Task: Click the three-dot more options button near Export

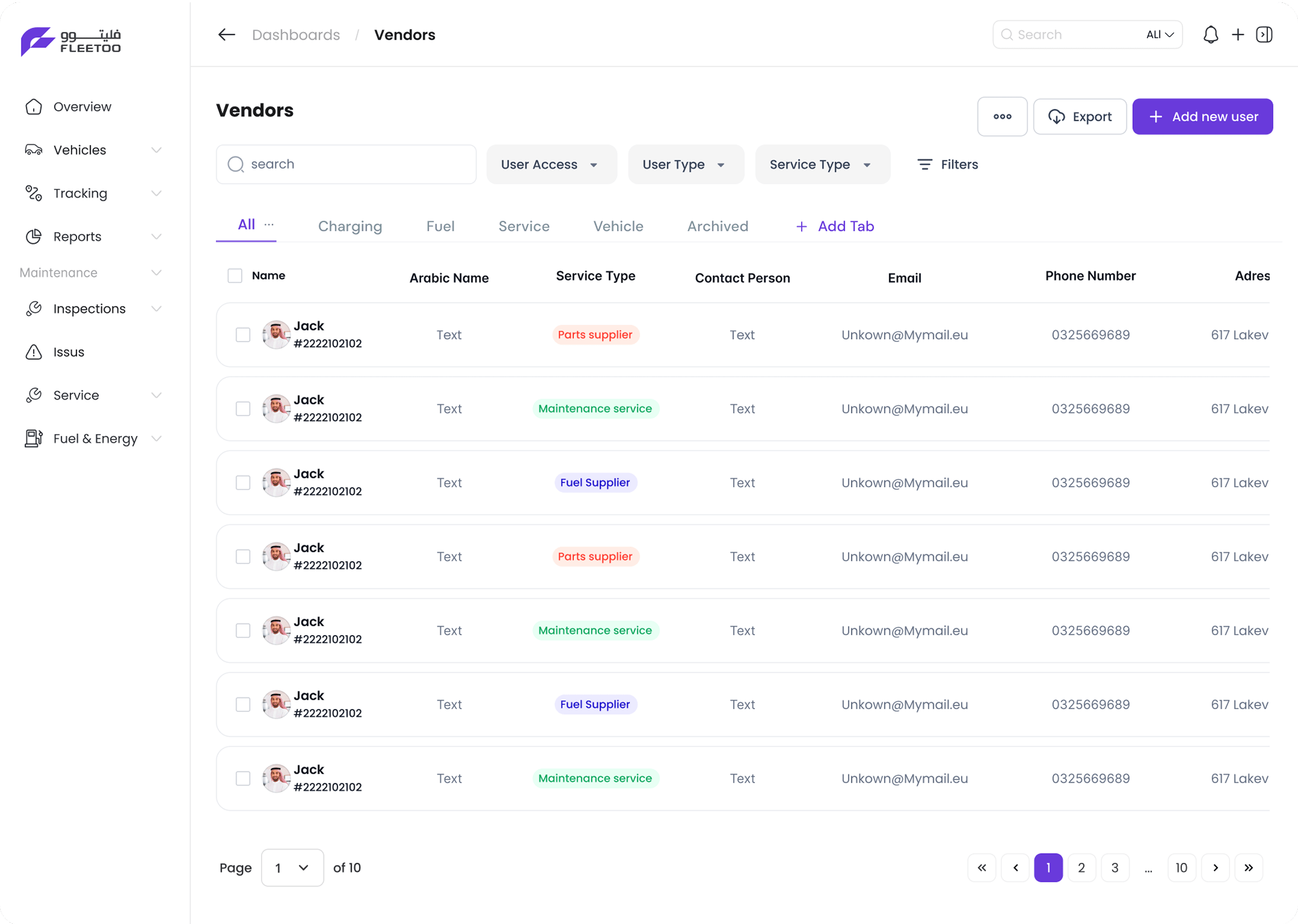Action: pyautogui.click(x=1002, y=116)
